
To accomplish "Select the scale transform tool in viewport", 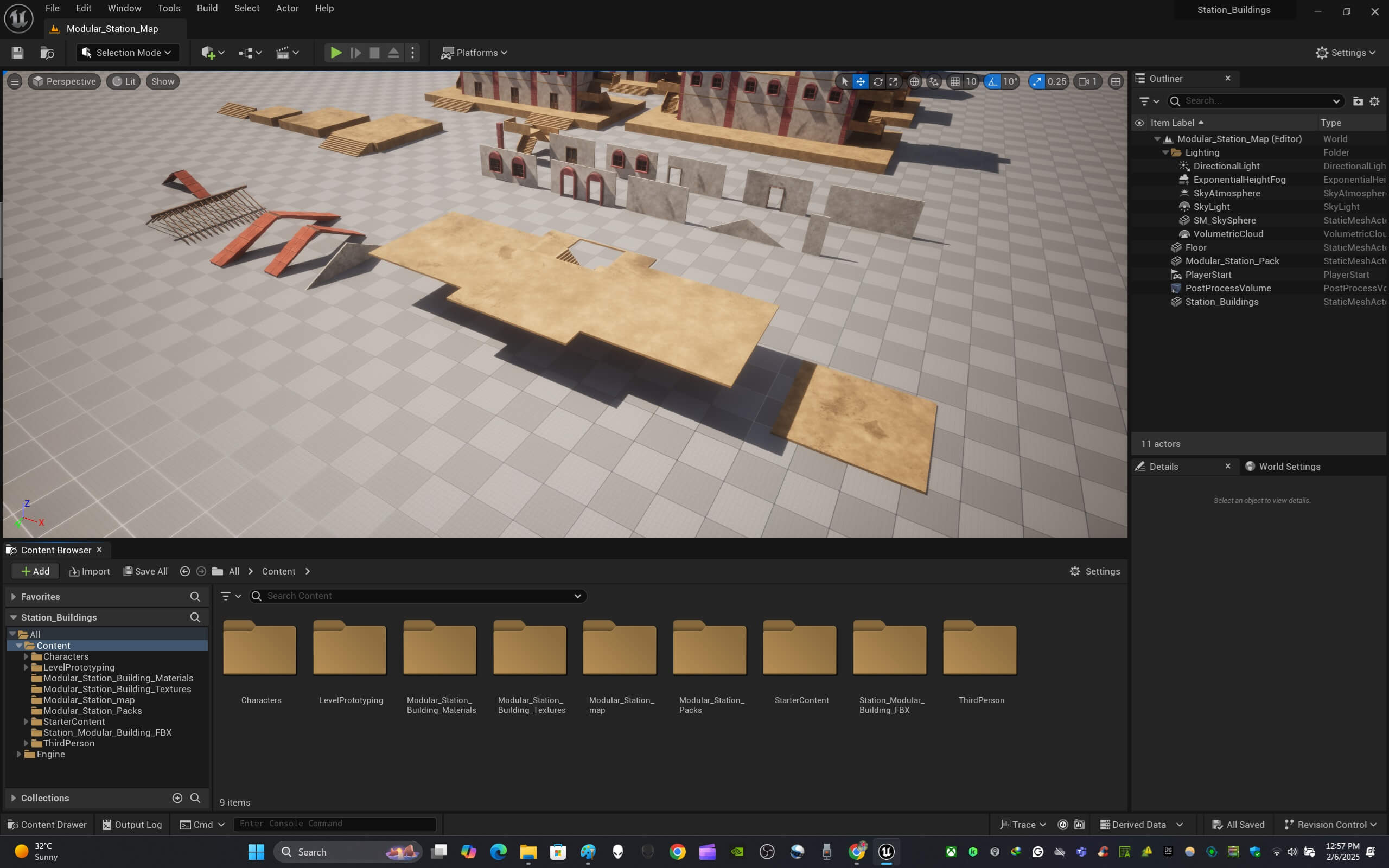I will pyautogui.click(x=894, y=81).
